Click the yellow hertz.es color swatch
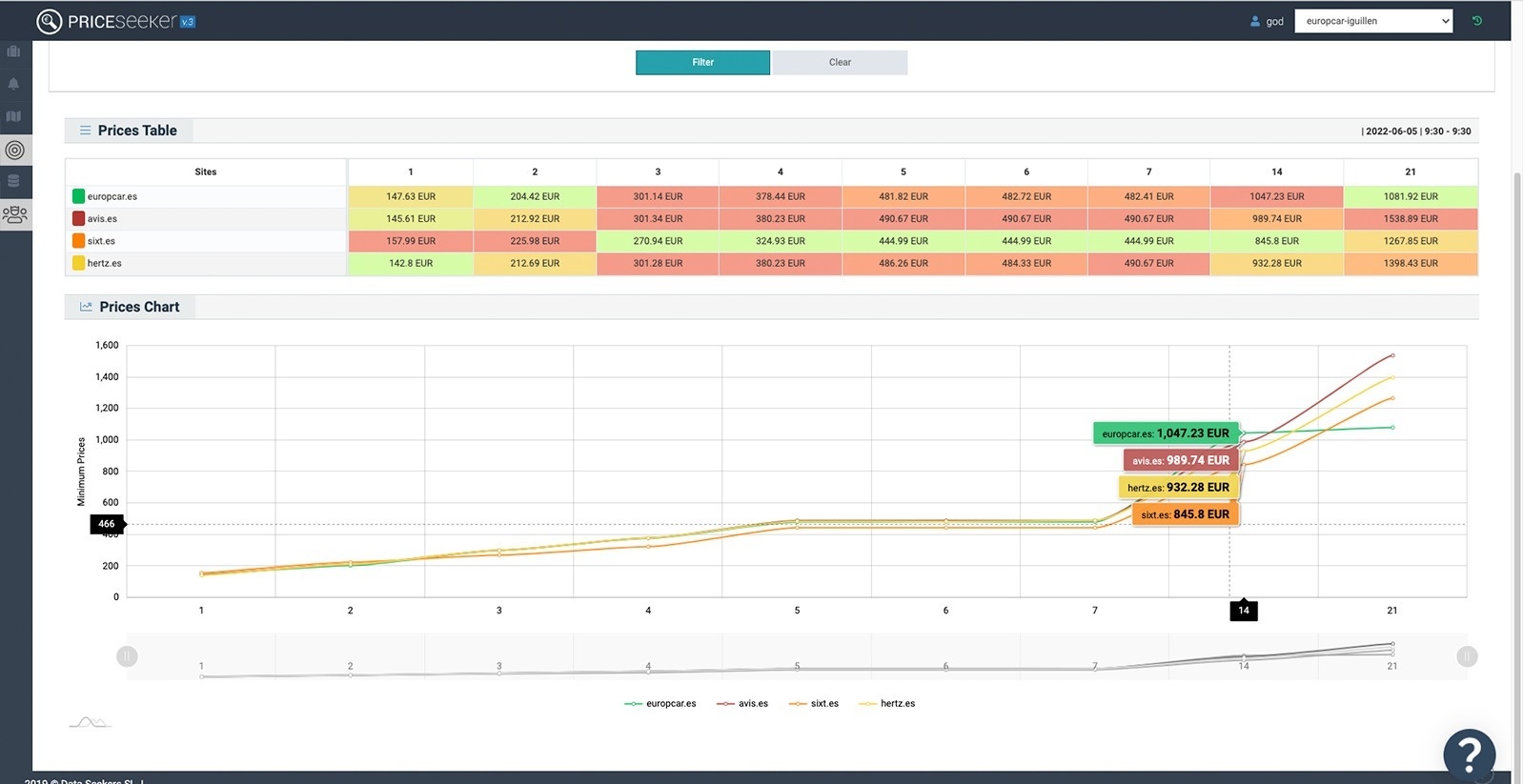 pos(78,263)
